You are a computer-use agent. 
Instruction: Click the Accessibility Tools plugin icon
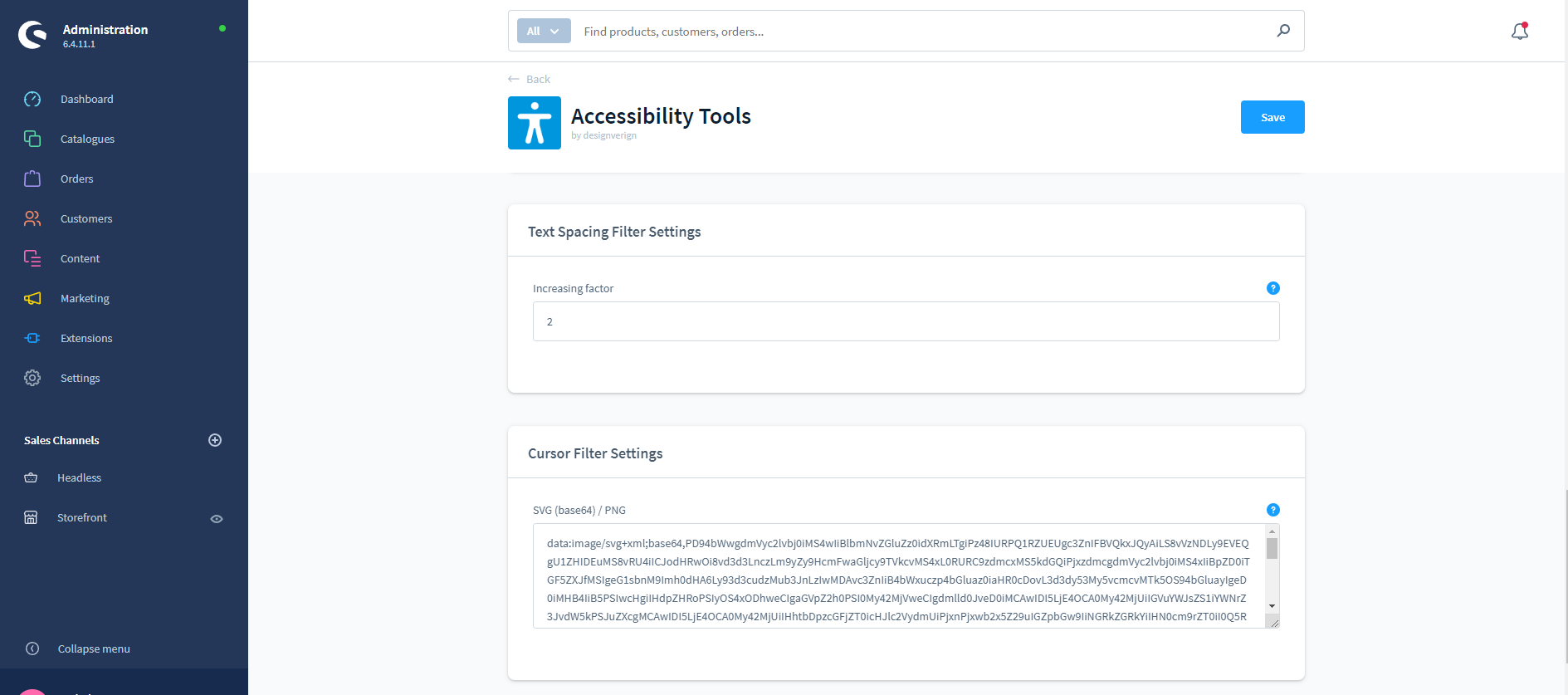(x=535, y=123)
